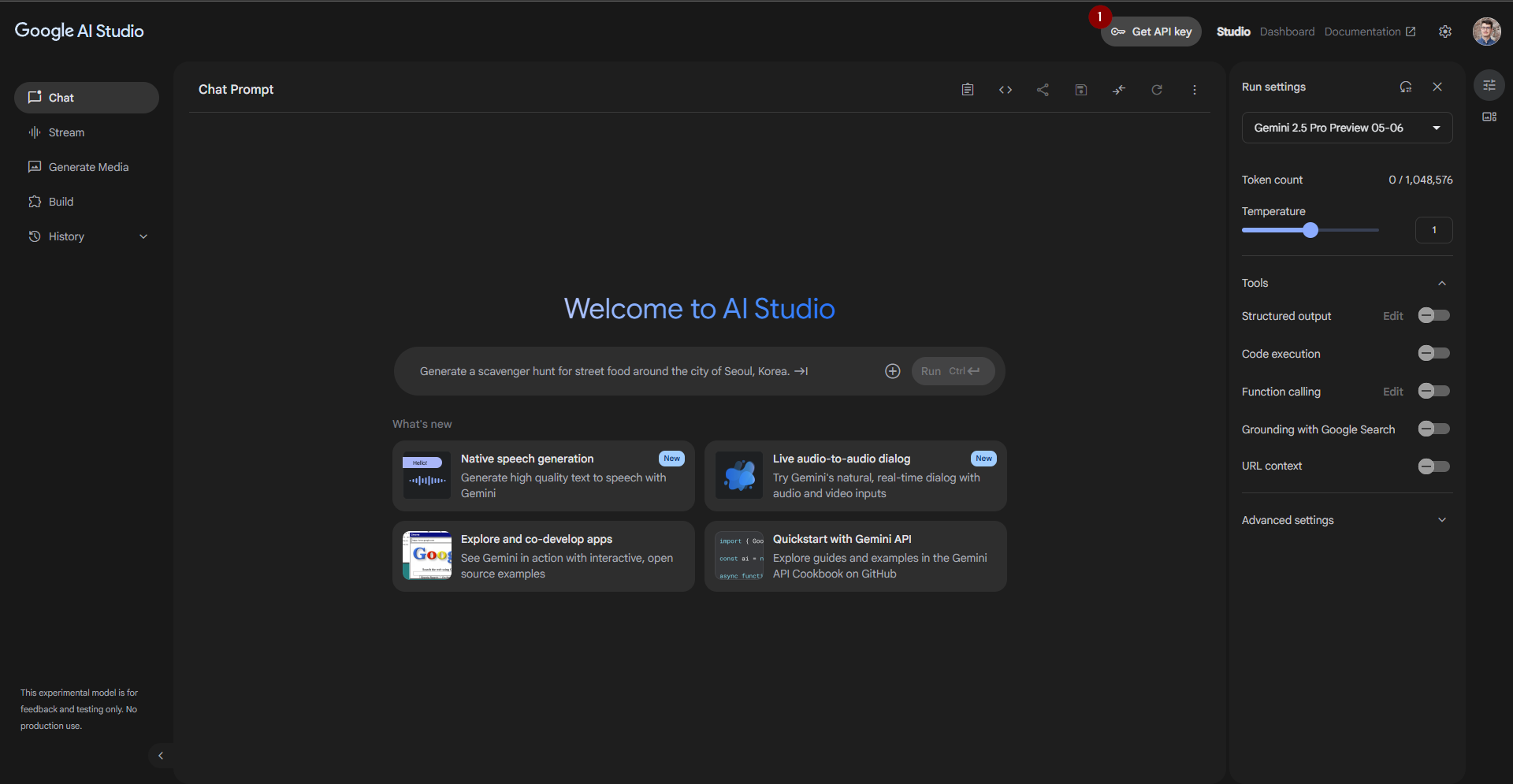Click the Get code brackets icon

[x=1005, y=90]
